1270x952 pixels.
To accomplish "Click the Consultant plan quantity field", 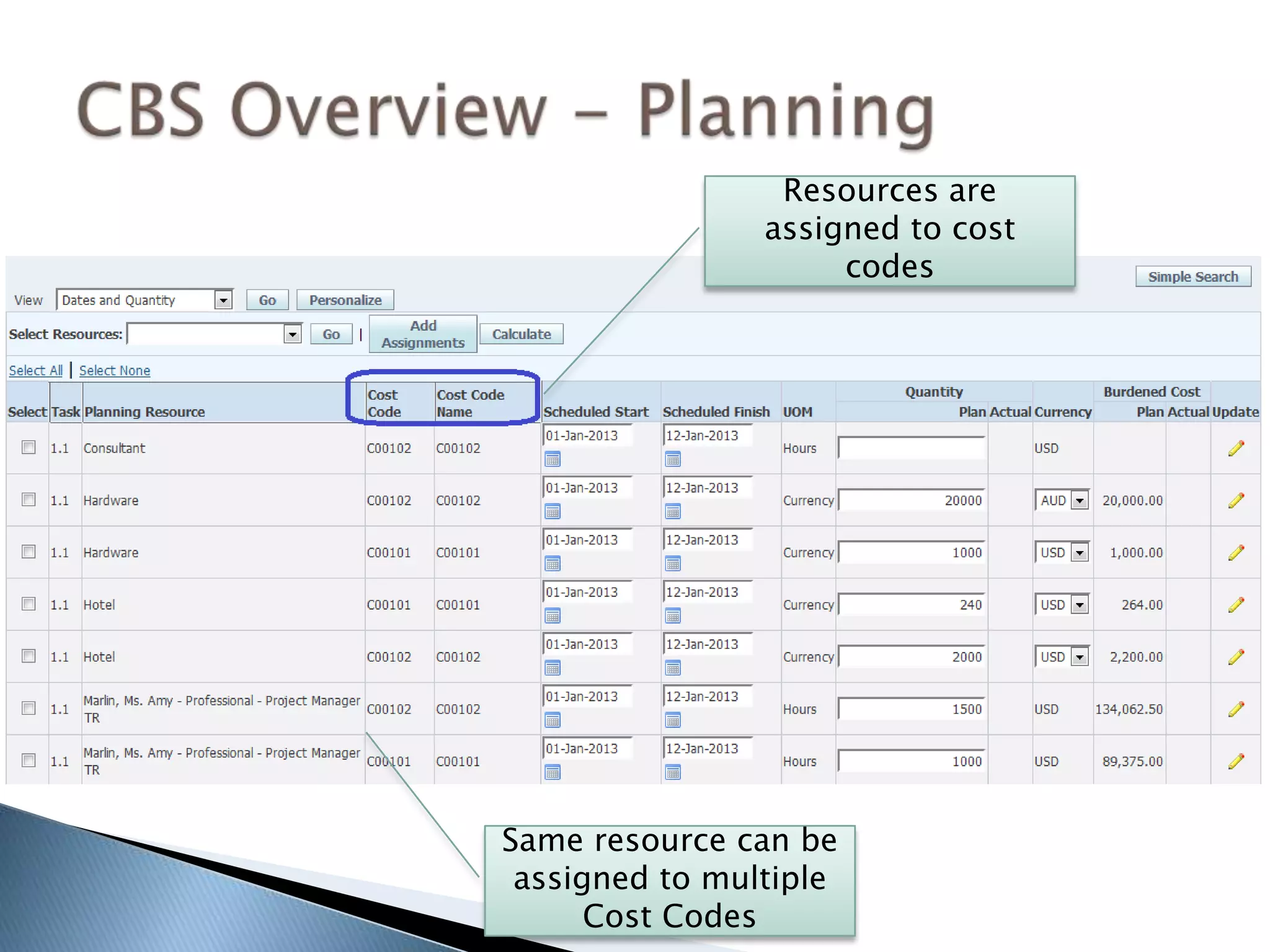I will [x=911, y=447].
